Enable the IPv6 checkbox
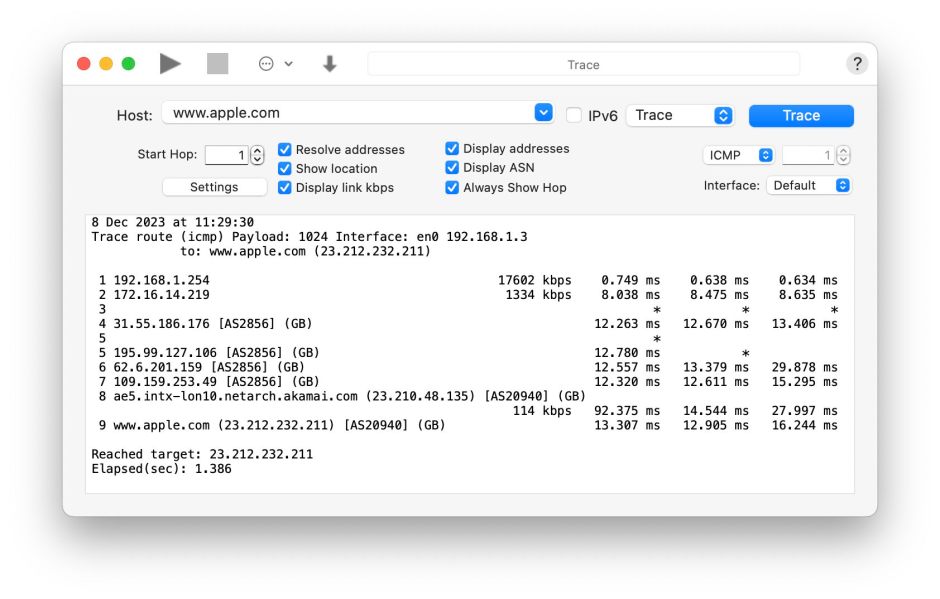 click(x=574, y=115)
